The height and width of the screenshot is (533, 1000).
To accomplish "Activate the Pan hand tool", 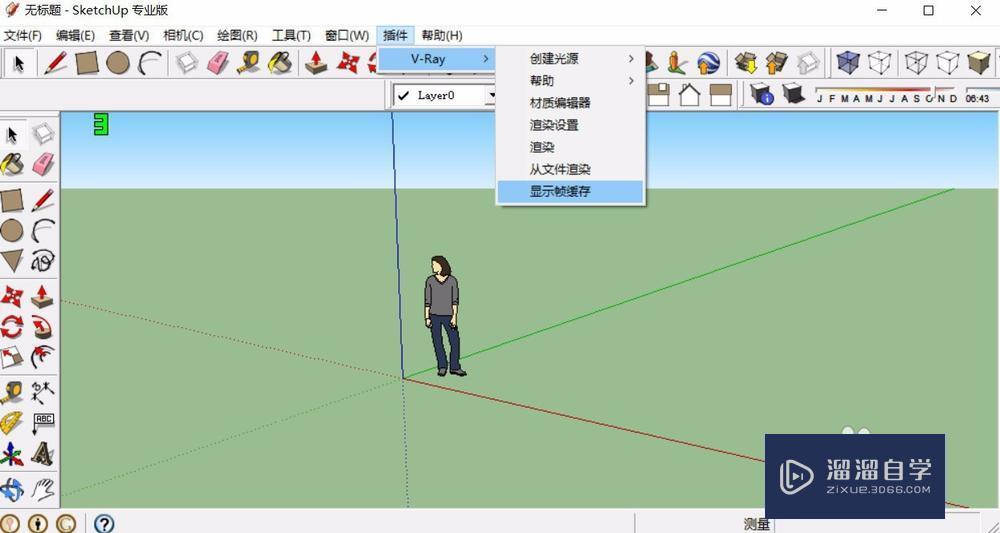I will (x=43, y=490).
